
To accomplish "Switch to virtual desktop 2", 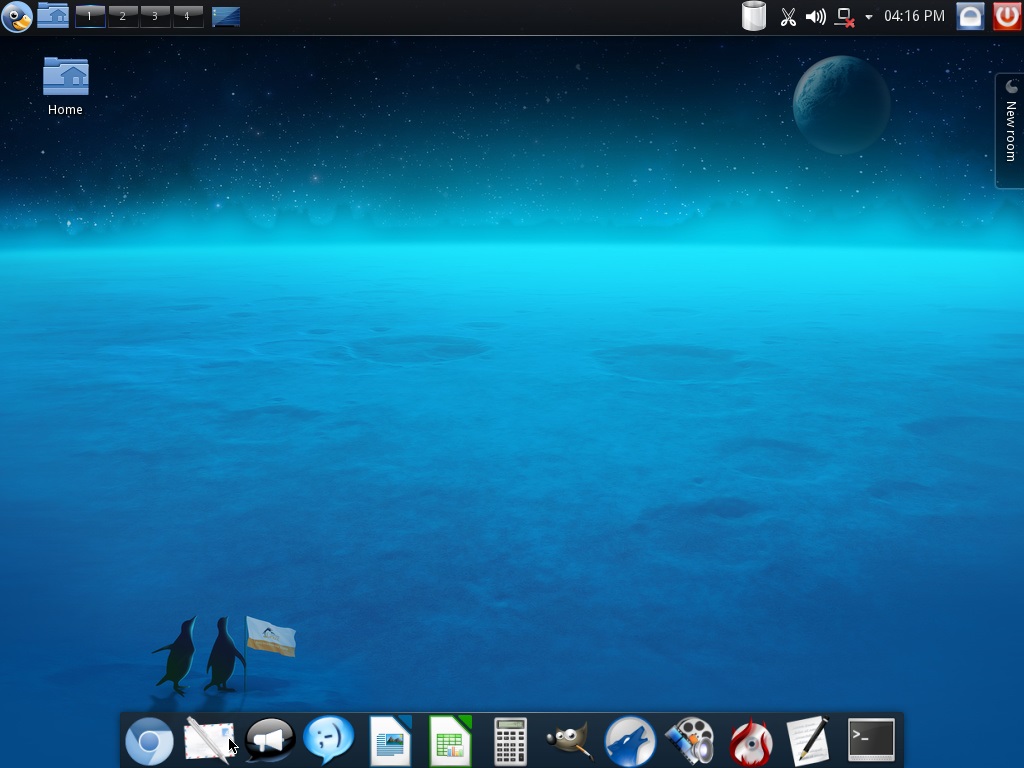I will [x=123, y=16].
